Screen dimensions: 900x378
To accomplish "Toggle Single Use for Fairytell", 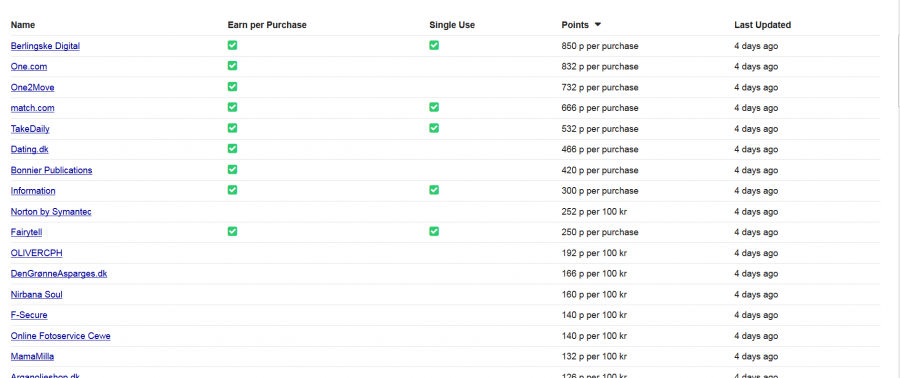I will pyautogui.click(x=434, y=231).
